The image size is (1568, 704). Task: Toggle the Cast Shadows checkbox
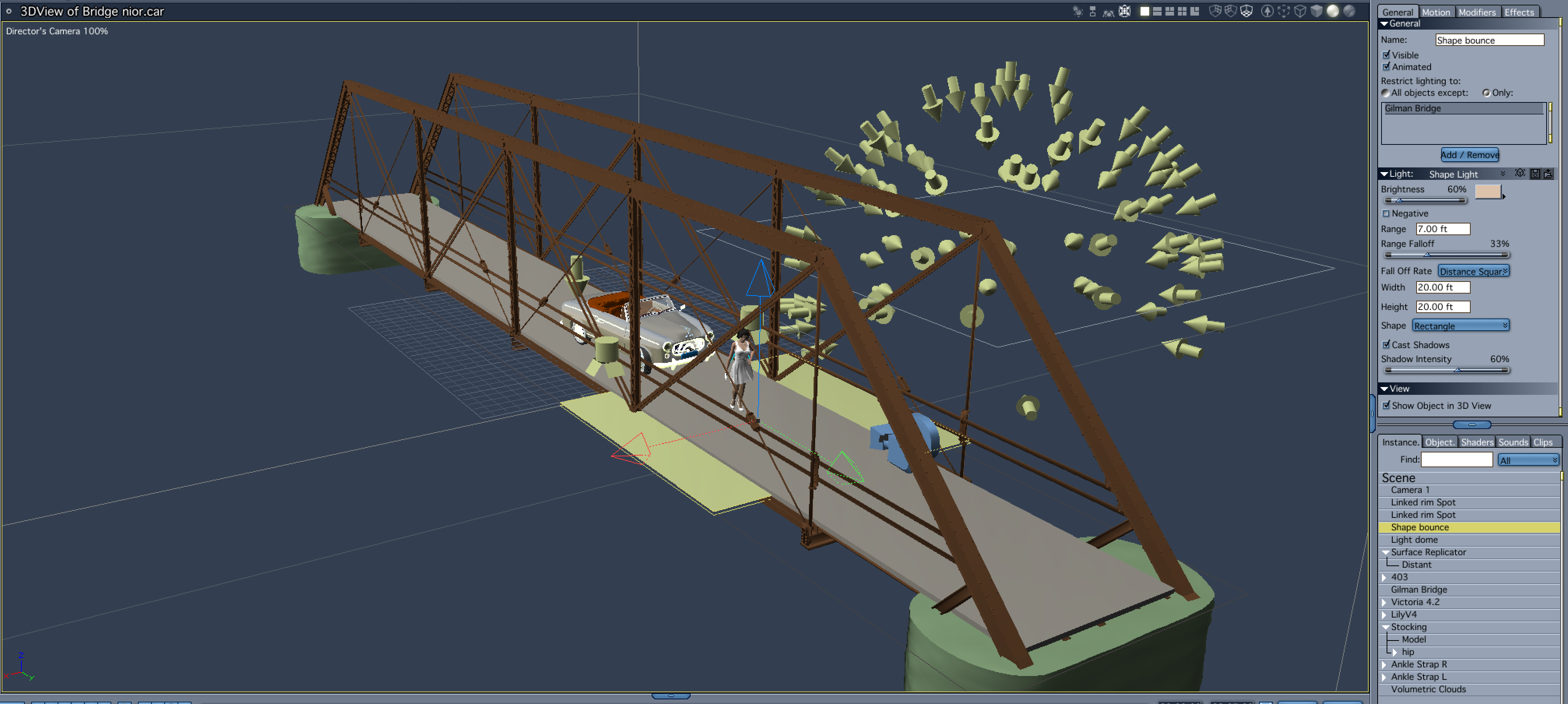[x=1386, y=345]
